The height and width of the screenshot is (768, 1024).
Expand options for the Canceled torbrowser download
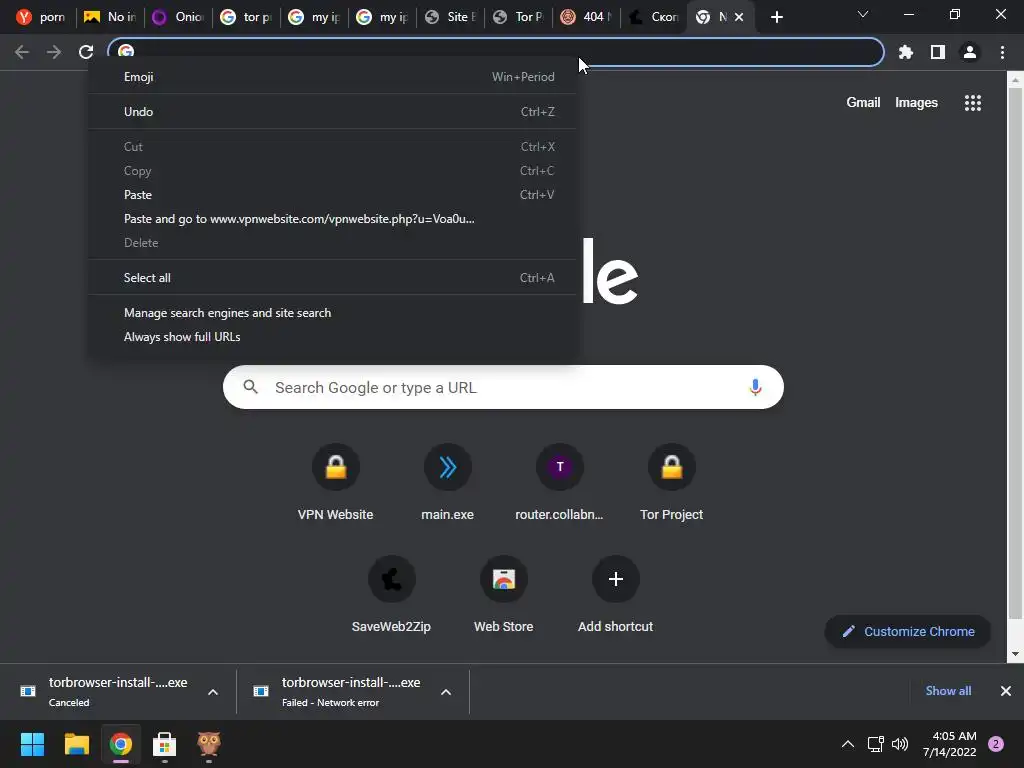click(x=213, y=692)
